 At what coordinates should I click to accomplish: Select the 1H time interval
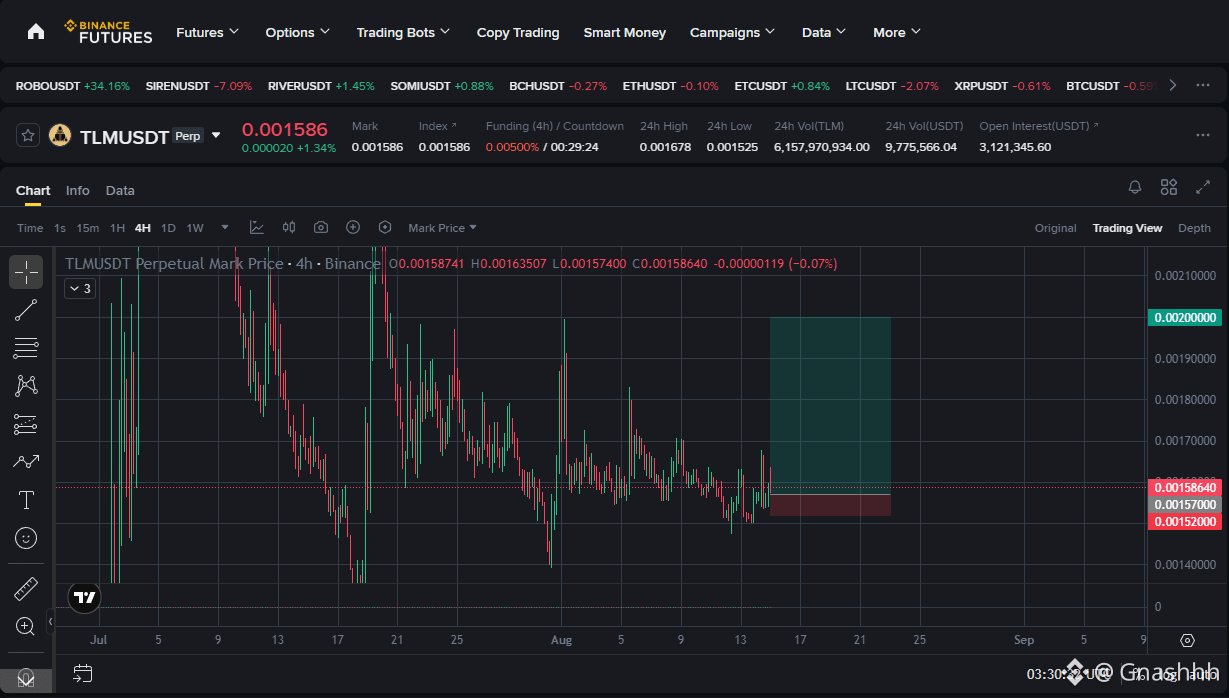coord(118,227)
